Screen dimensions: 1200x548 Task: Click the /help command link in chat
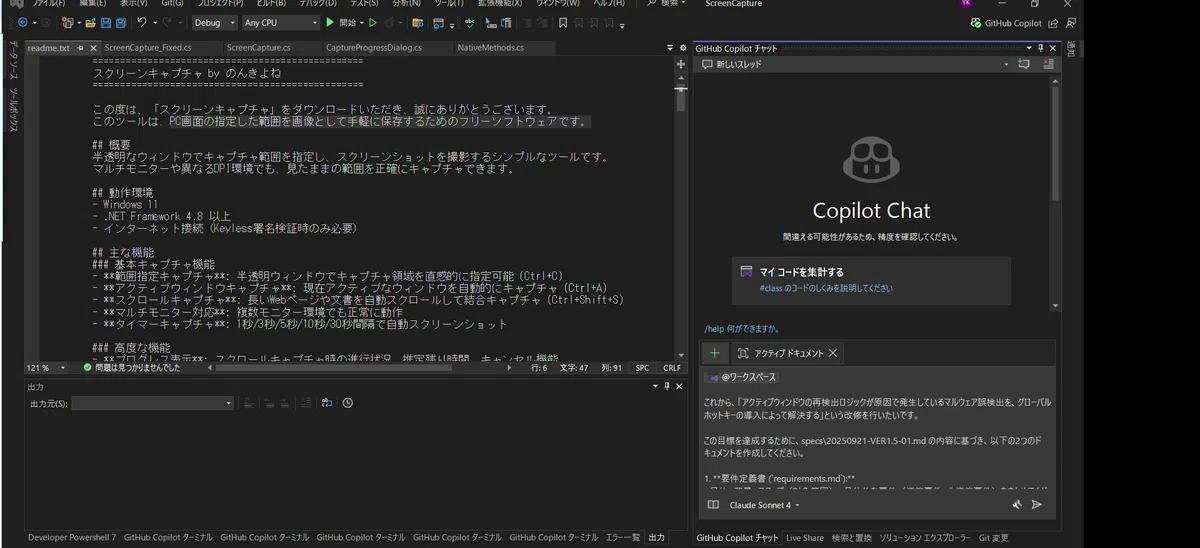[714, 328]
